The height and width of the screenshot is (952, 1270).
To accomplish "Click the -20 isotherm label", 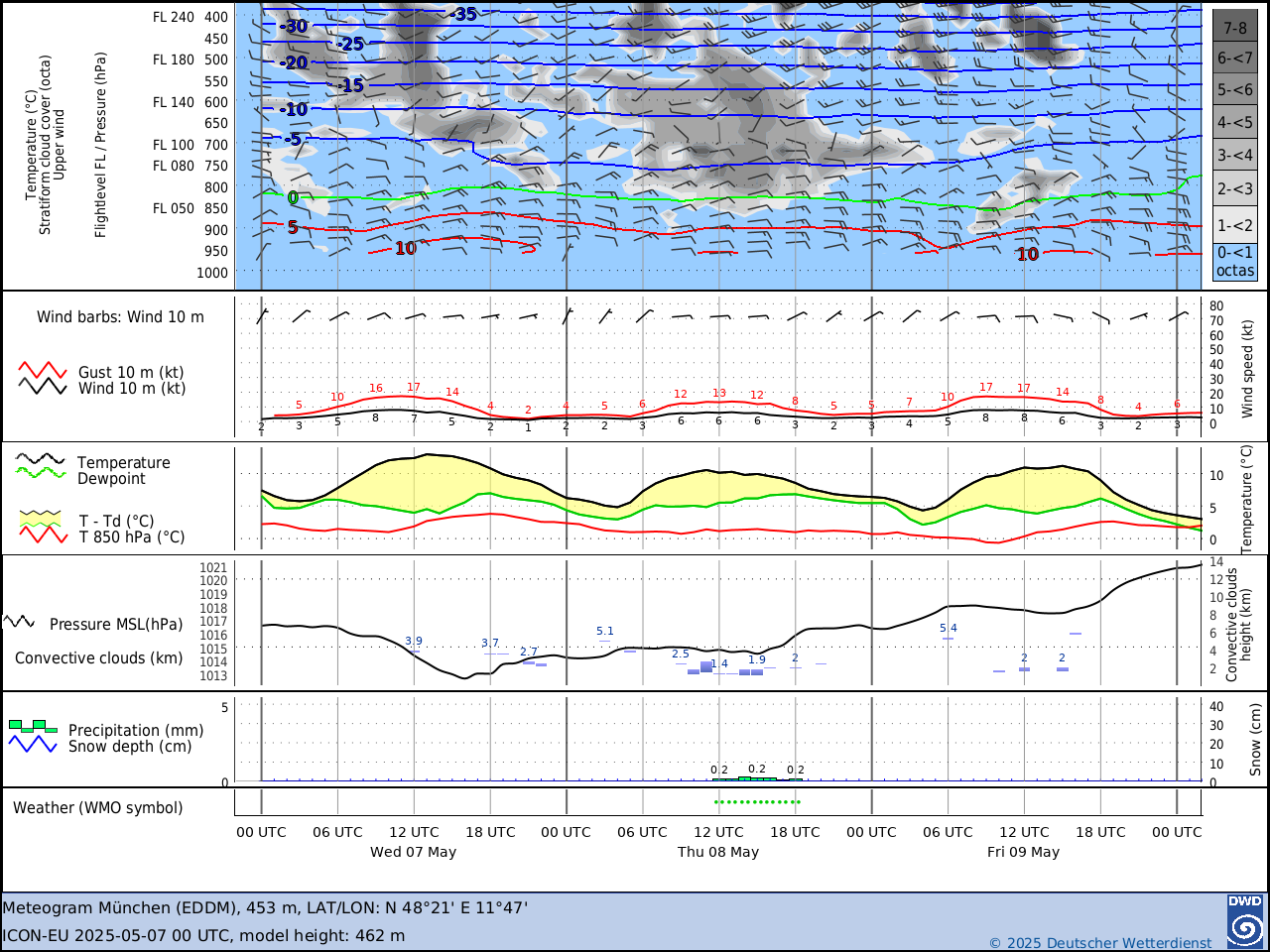I will coord(293,62).
